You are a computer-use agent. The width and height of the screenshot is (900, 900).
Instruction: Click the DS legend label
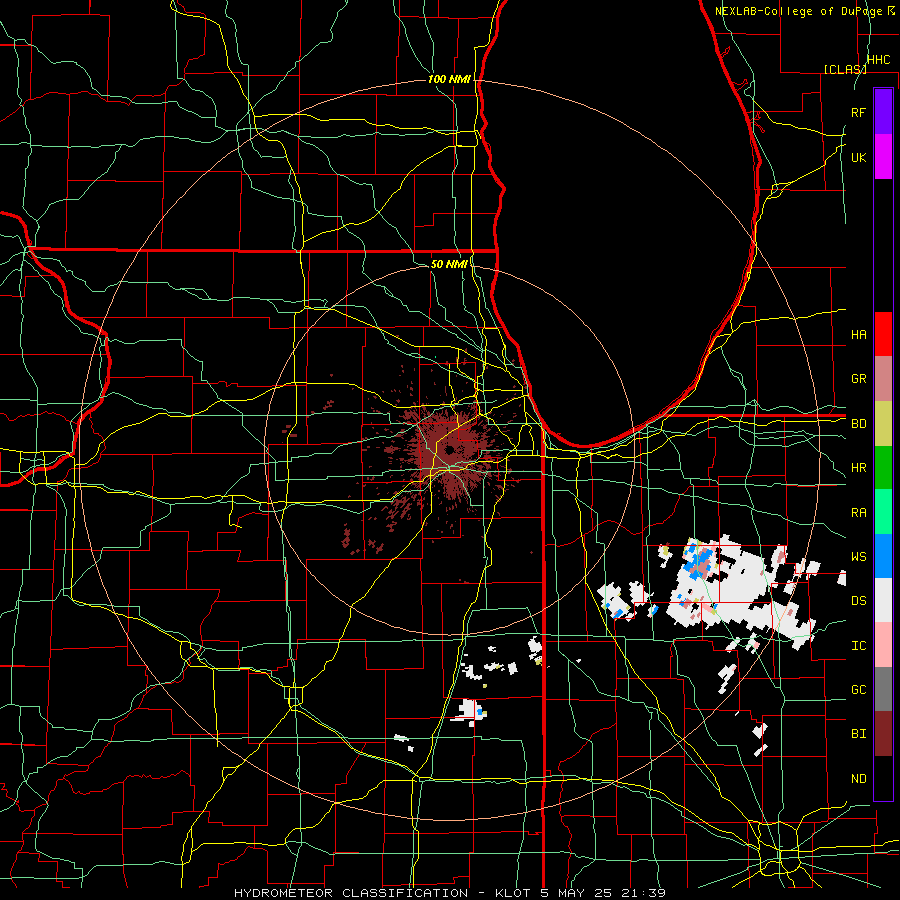(x=858, y=600)
